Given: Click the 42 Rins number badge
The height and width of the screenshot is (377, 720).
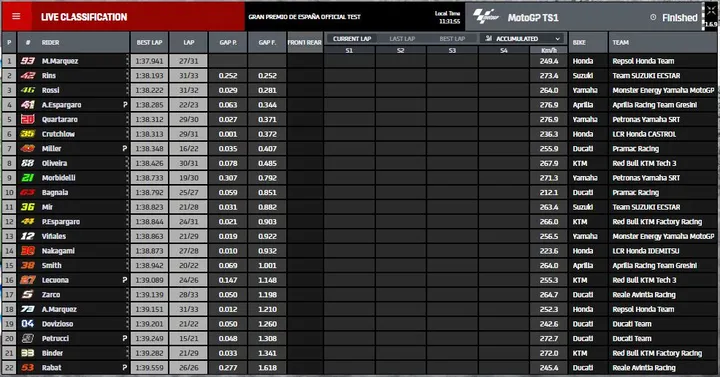Looking at the screenshot, I should pos(28,76).
